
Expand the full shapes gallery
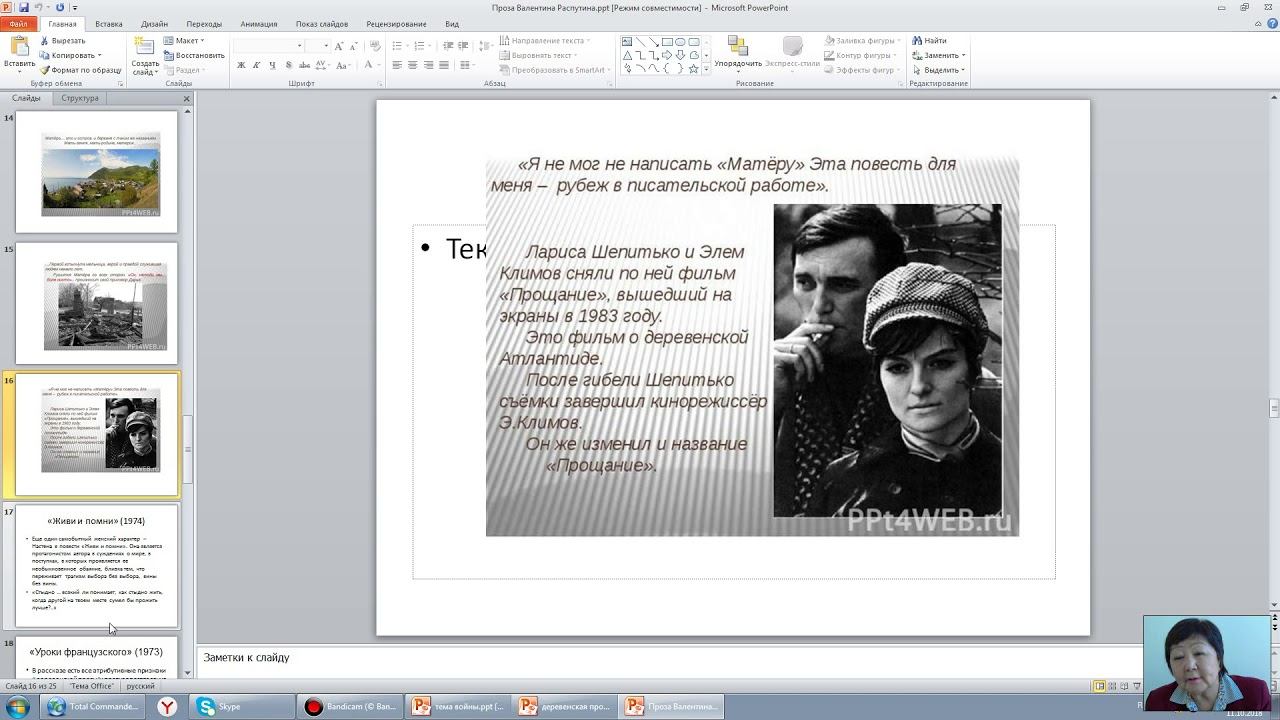(706, 69)
